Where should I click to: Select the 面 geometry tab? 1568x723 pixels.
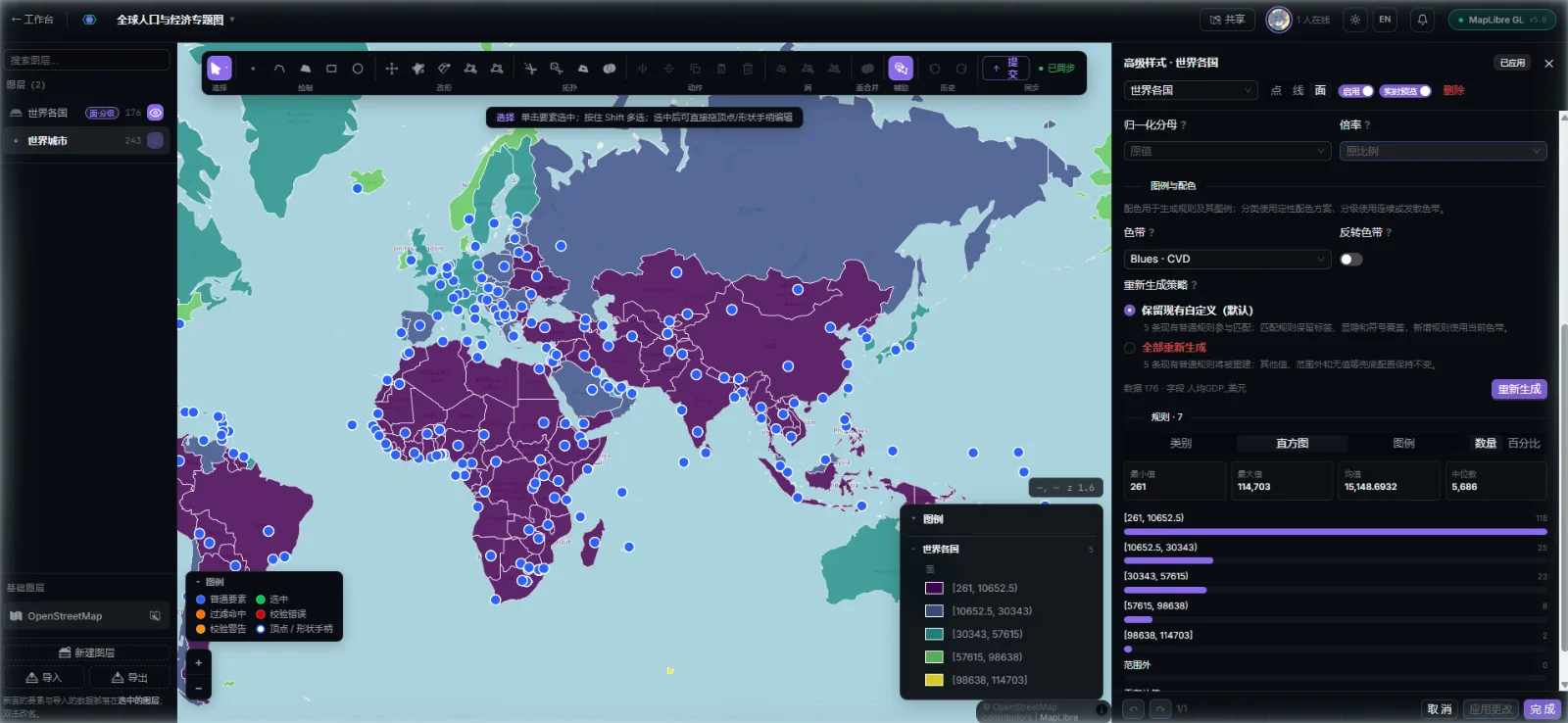[x=1320, y=91]
